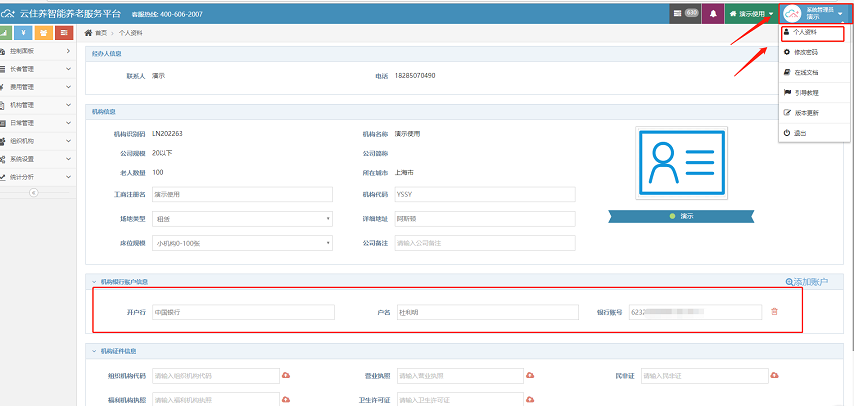Click the blue yuan quick-access button
Image resolution: width=854 pixels, height=406 pixels.
click(25, 33)
